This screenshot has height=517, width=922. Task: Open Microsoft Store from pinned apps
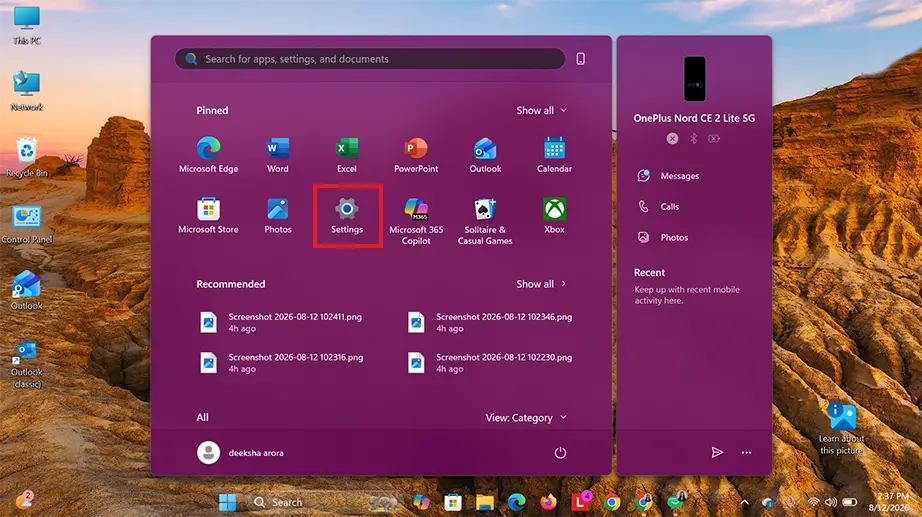point(208,215)
